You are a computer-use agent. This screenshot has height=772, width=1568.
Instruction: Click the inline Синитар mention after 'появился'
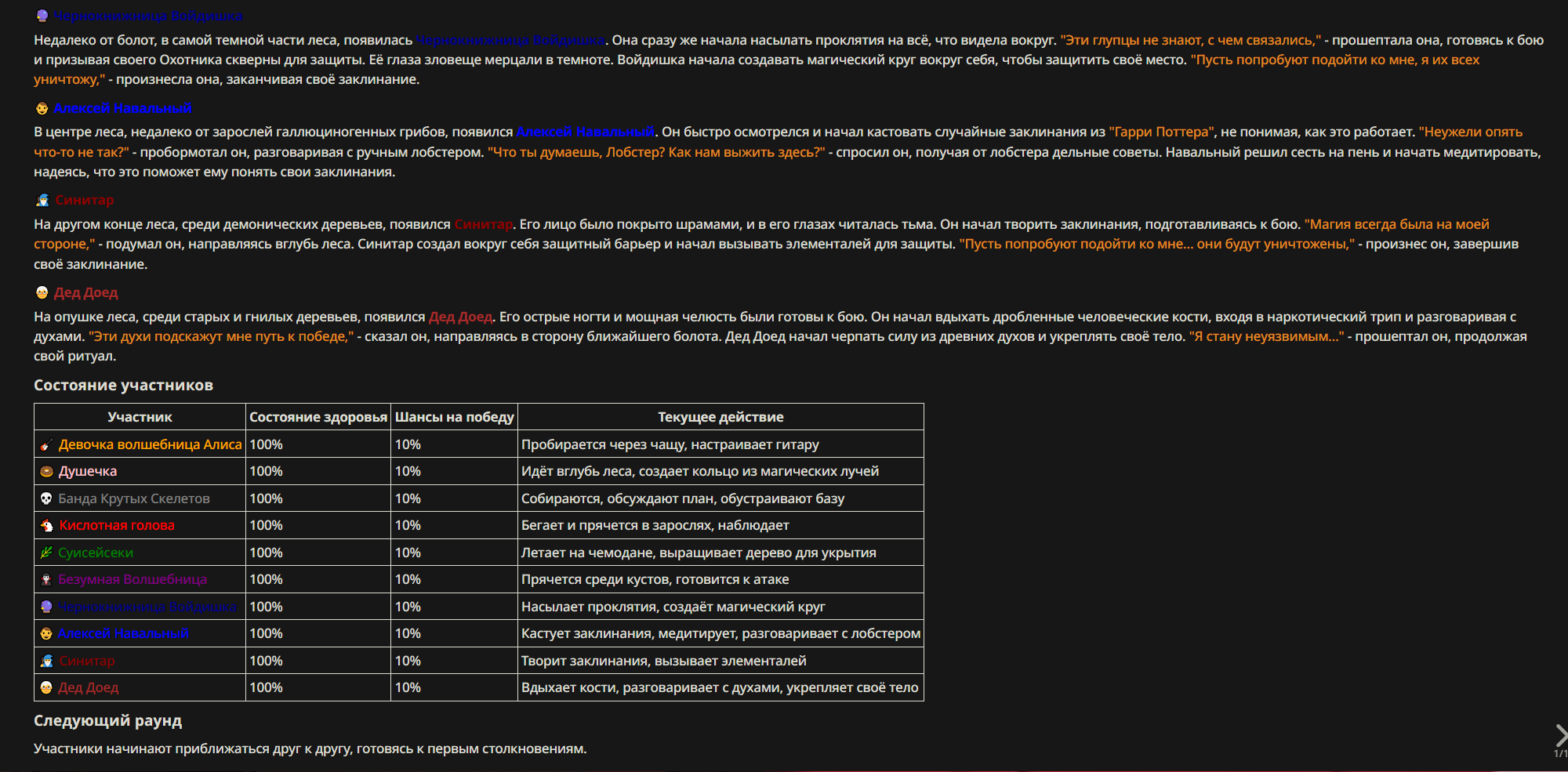click(x=484, y=224)
